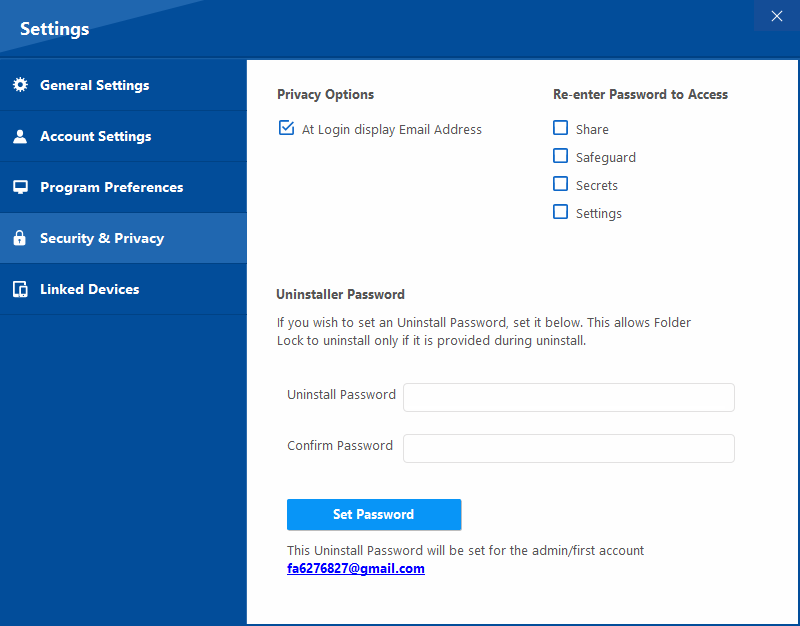Click the Re-enter Password to Access heading
800x626 pixels.
[640, 94]
